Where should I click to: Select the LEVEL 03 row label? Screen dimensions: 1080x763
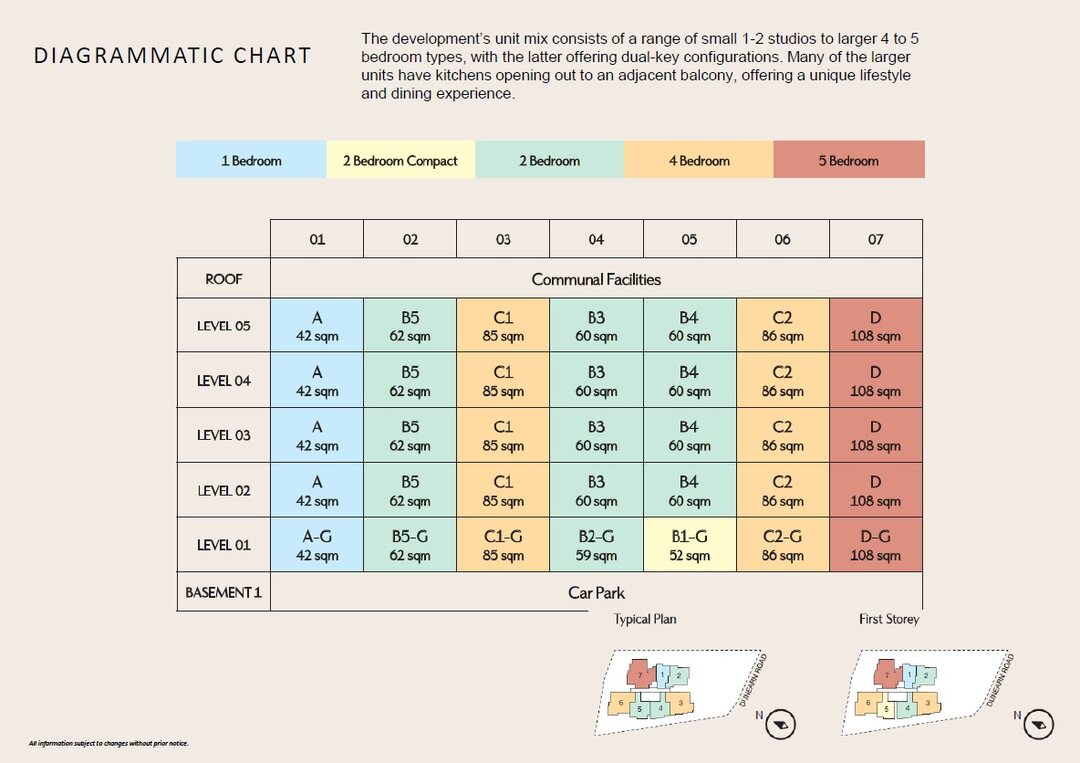[223, 435]
